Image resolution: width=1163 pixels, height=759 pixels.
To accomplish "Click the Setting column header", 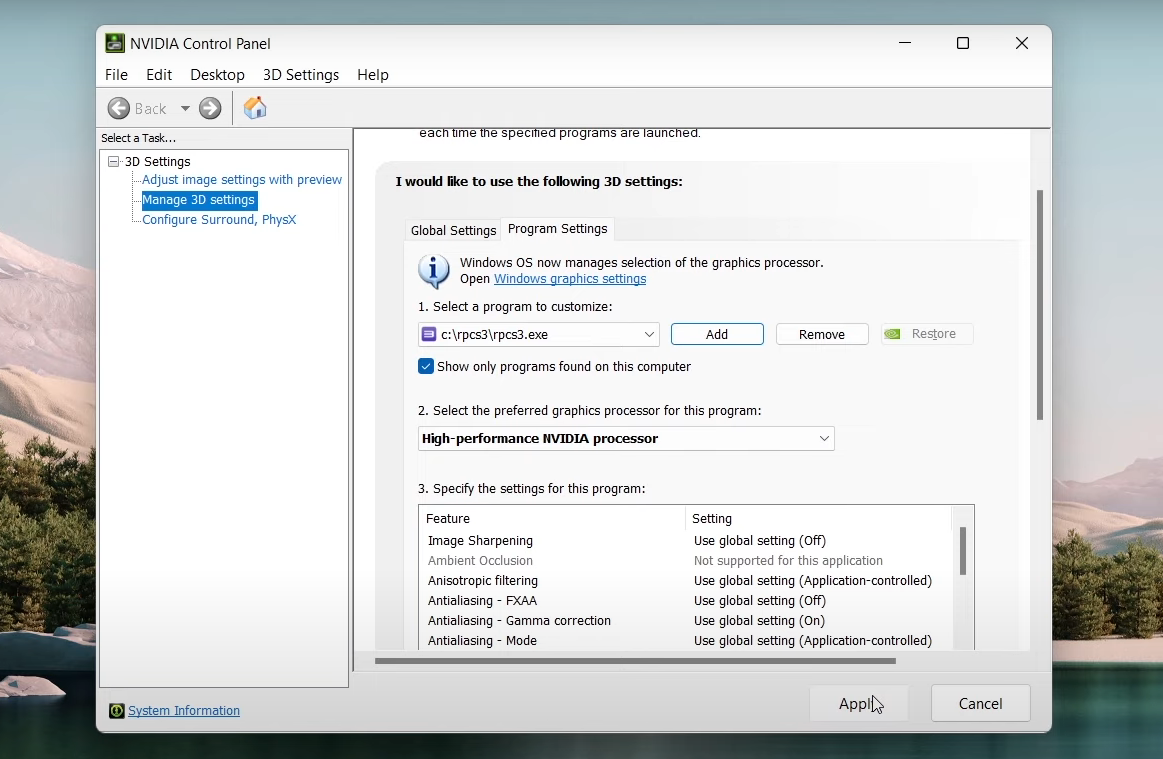I will [x=818, y=519].
